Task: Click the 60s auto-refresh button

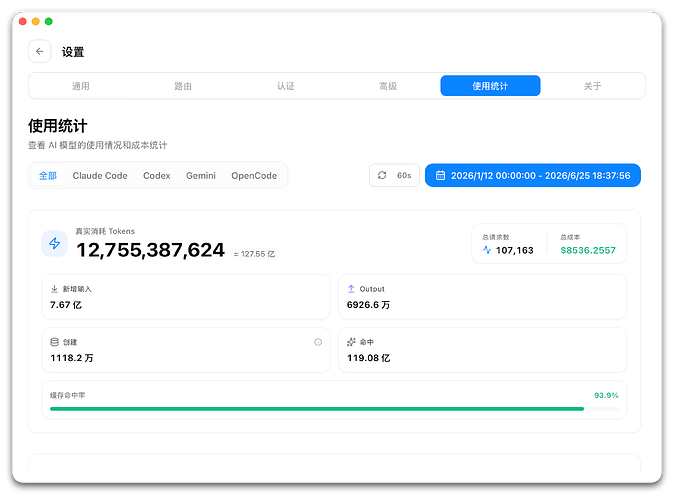Action: (x=394, y=175)
